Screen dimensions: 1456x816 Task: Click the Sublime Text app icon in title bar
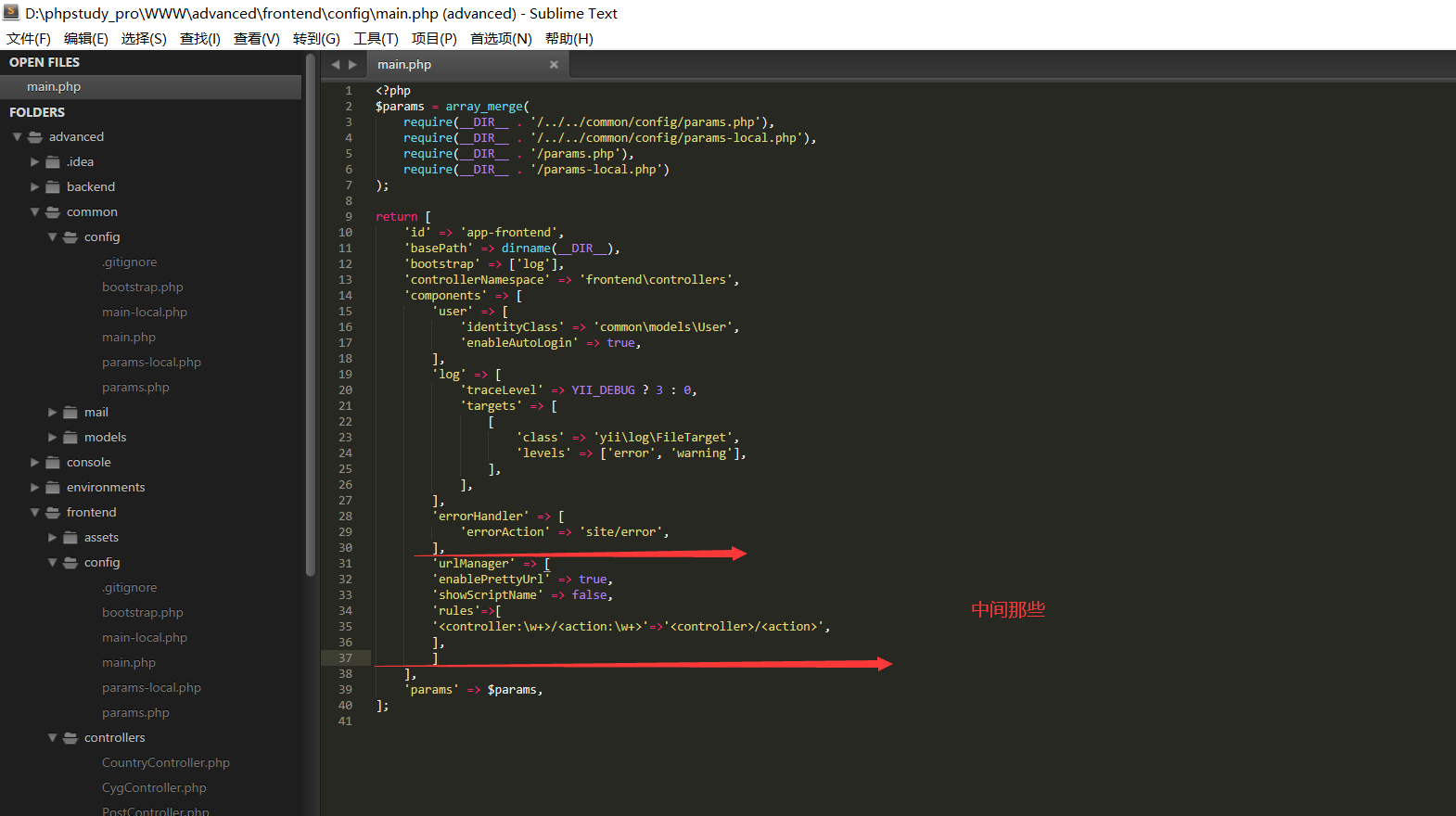(11, 13)
